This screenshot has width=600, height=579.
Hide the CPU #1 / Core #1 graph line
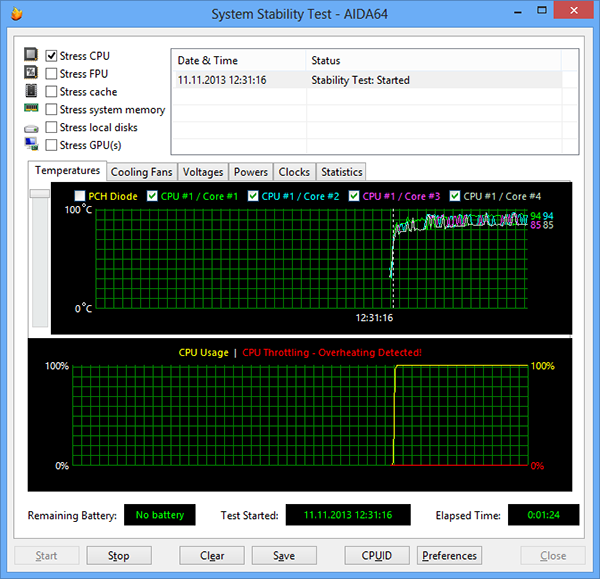click(152, 196)
